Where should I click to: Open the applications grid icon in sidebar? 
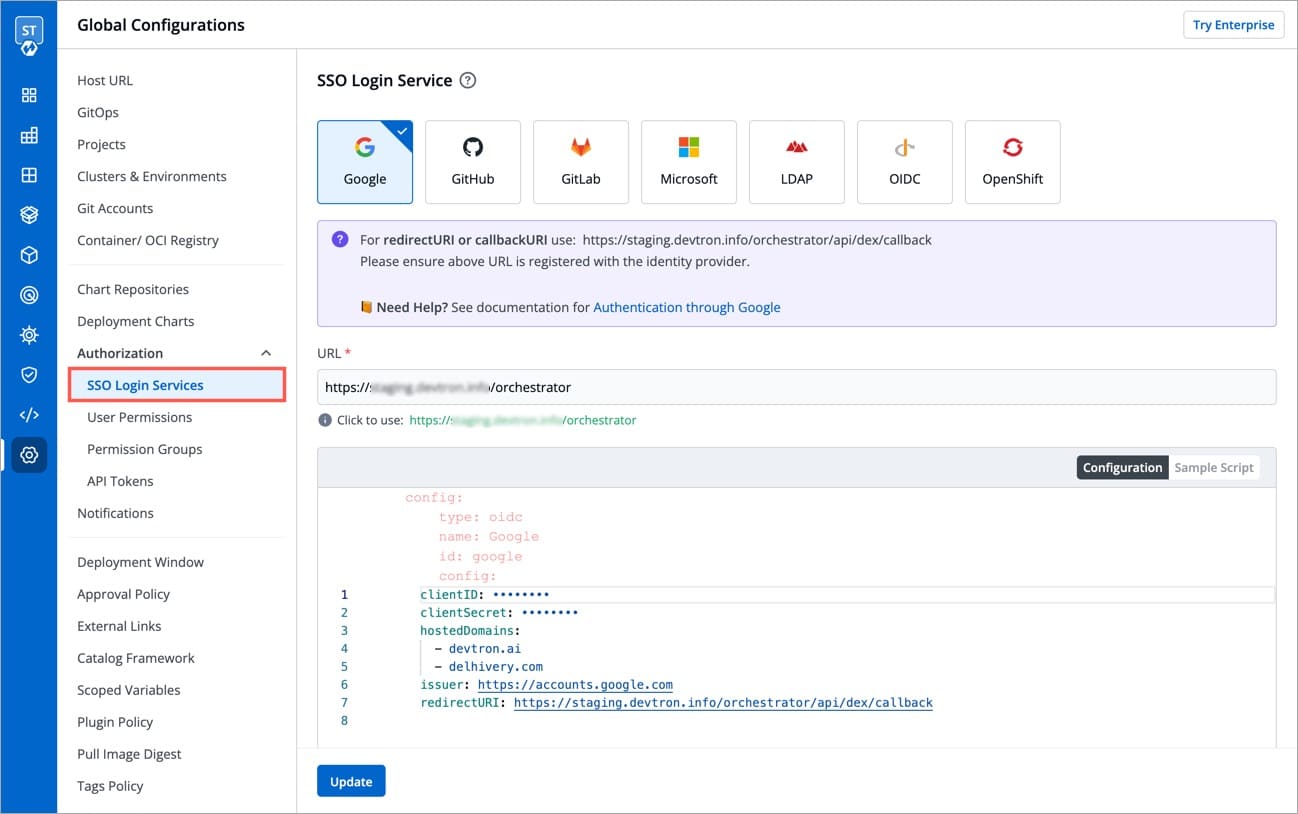[29, 95]
